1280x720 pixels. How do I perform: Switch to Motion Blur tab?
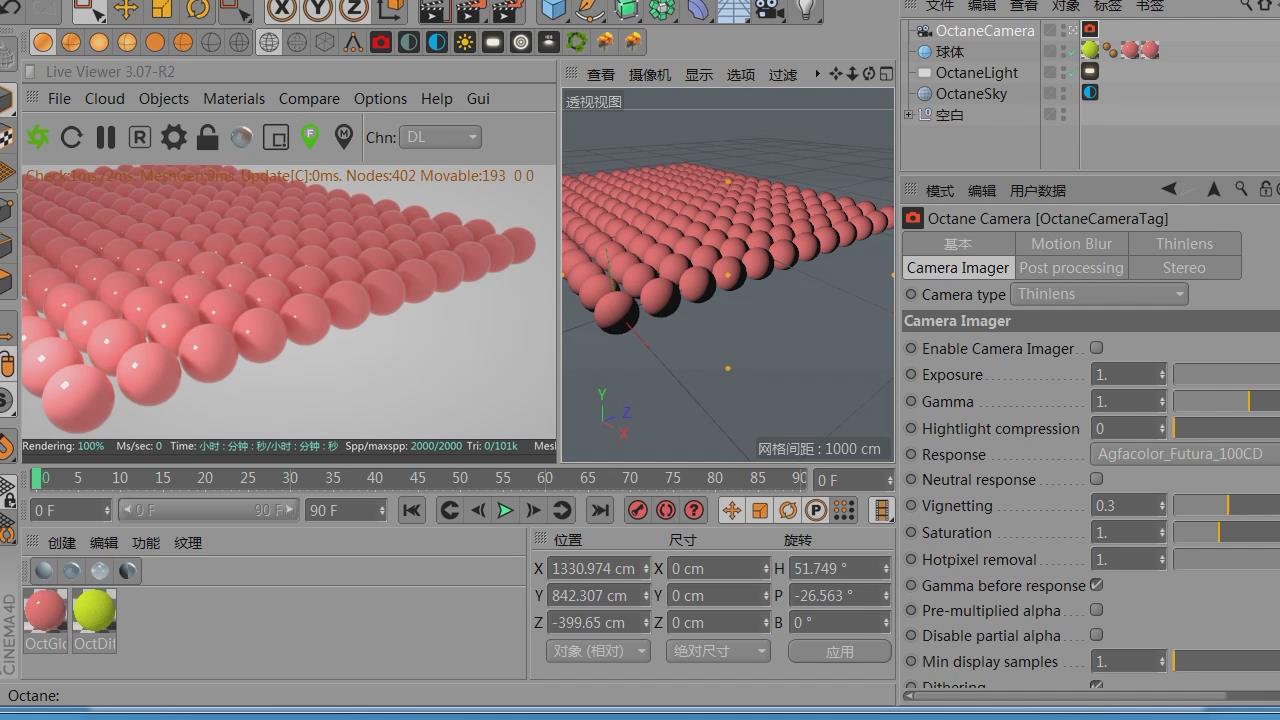pos(1071,244)
